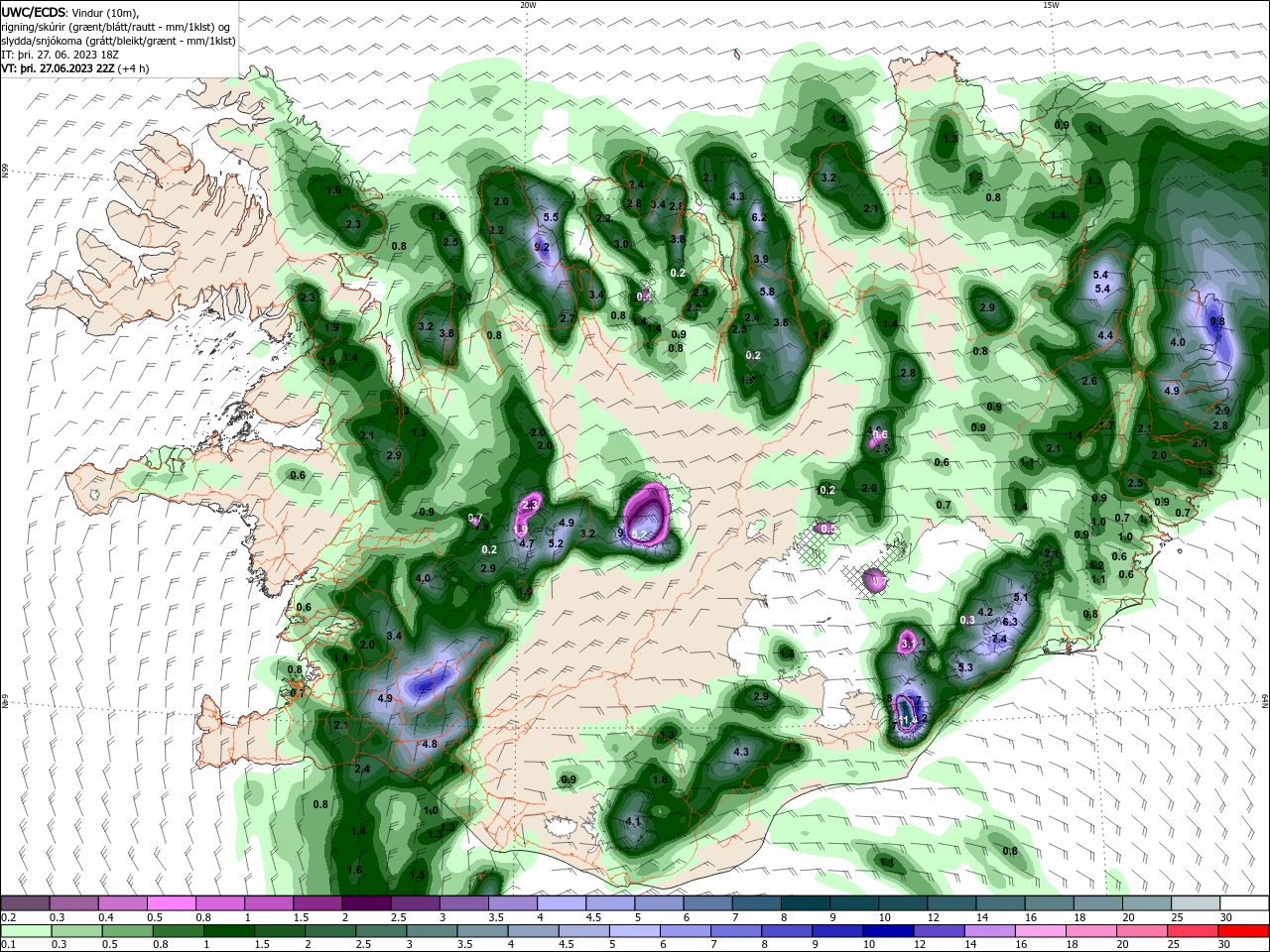The image size is (1270, 952).
Task: Click the IT: þri. 27. 06. 2023 18Z line
Action: point(61,55)
